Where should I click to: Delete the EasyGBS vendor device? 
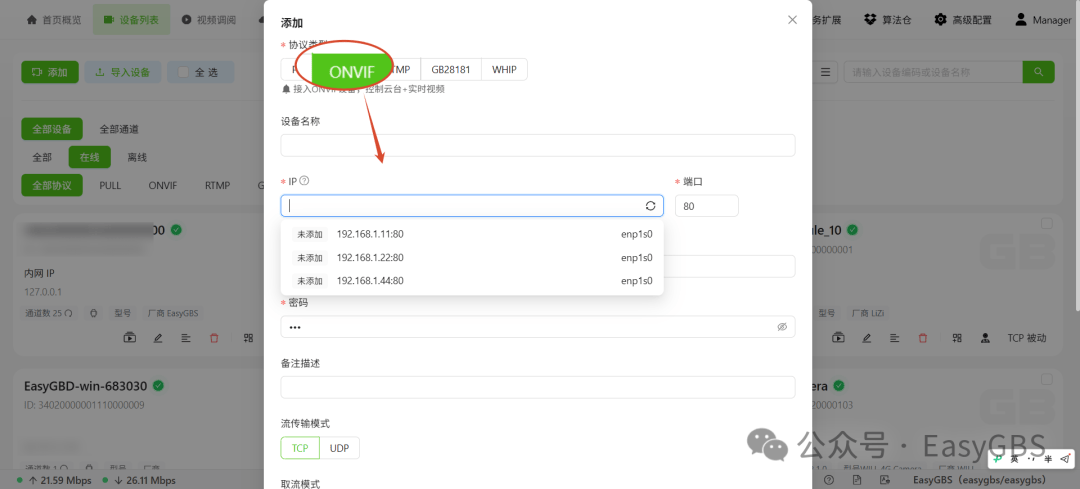point(214,338)
